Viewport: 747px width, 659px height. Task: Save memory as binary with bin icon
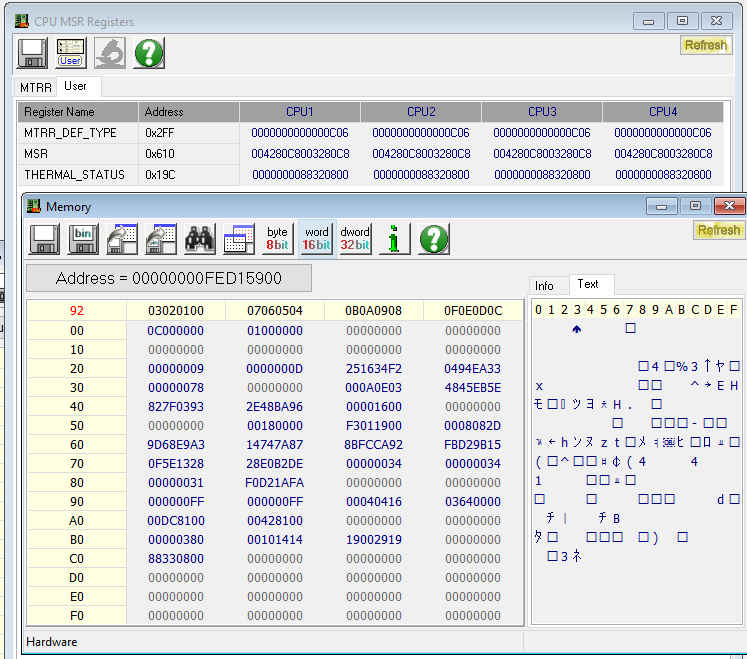(84, 238)
